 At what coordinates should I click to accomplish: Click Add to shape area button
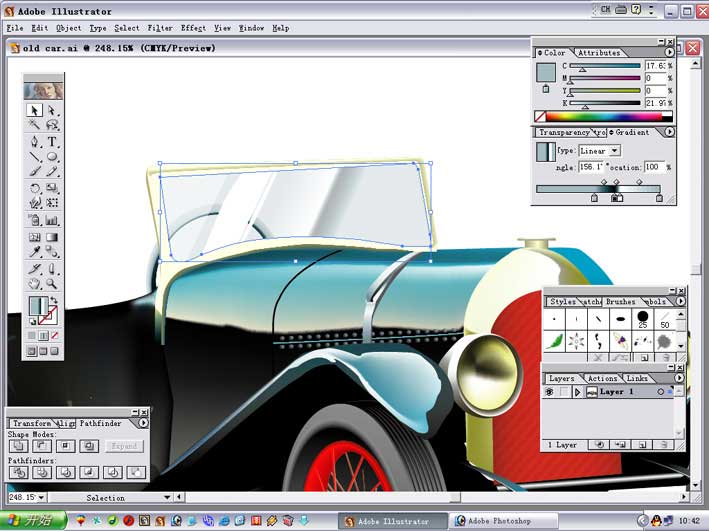18,446
